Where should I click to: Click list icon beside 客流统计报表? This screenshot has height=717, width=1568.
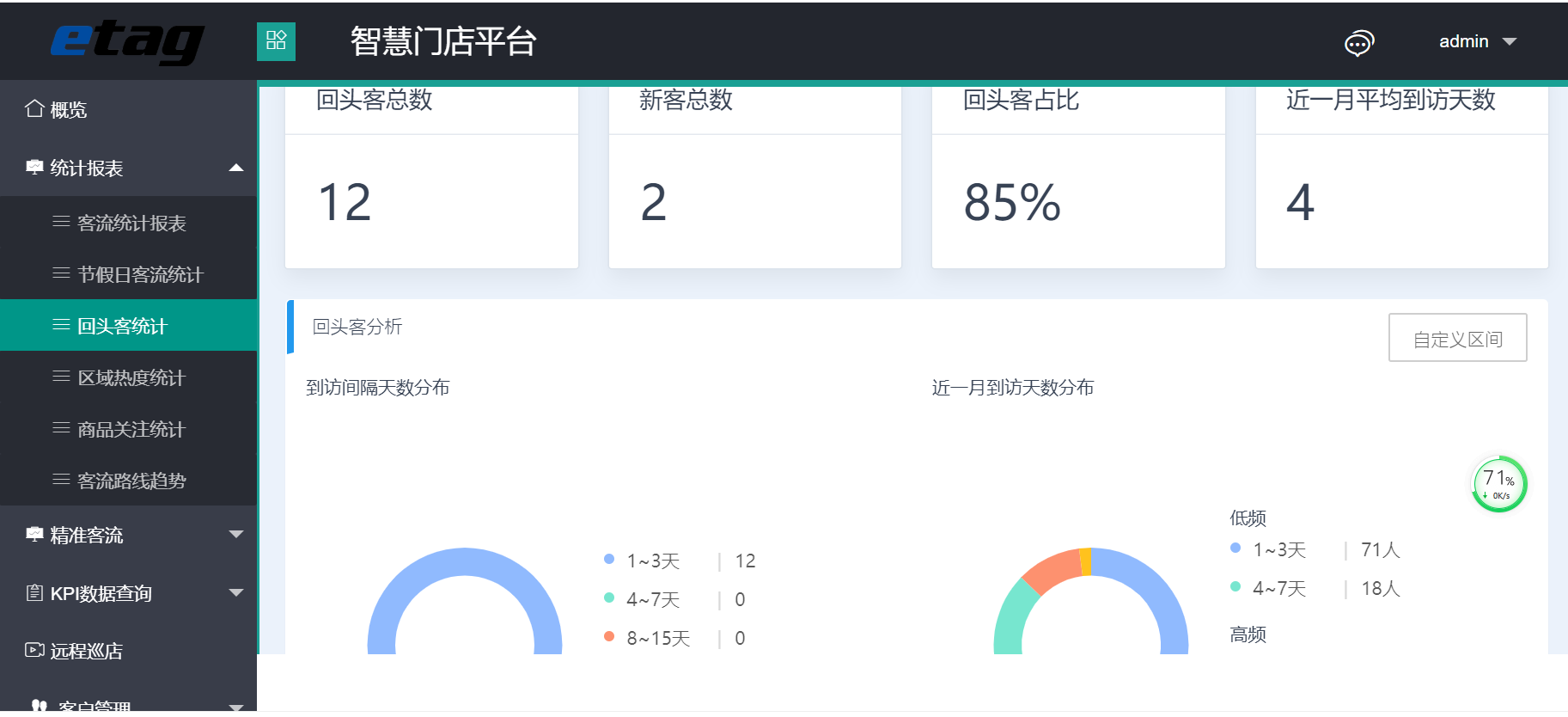(x=61, y=222)
